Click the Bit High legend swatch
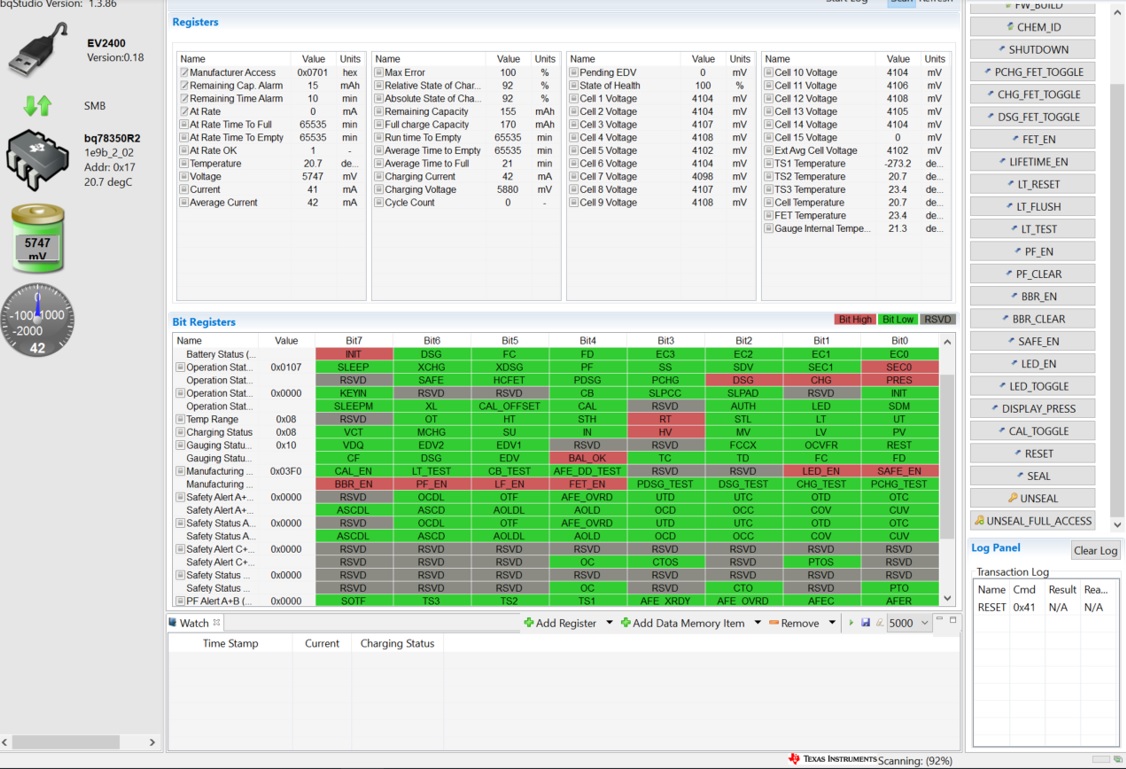Image resolution: width=1126 pixels, height=769 pixels. click(x=855, y=320)
